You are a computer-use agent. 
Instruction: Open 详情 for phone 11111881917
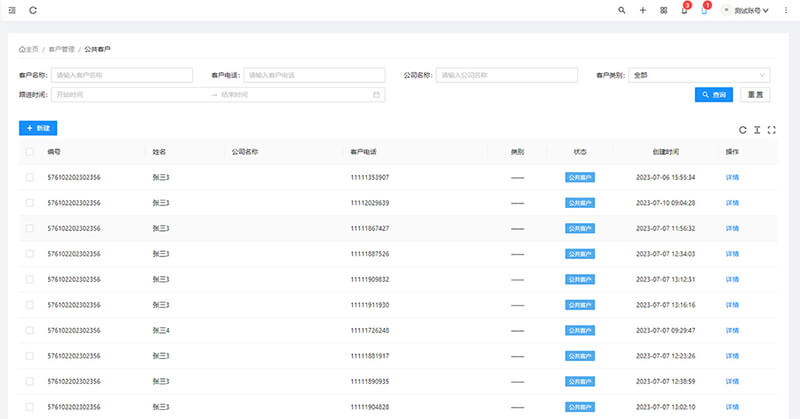pos(732,356)
